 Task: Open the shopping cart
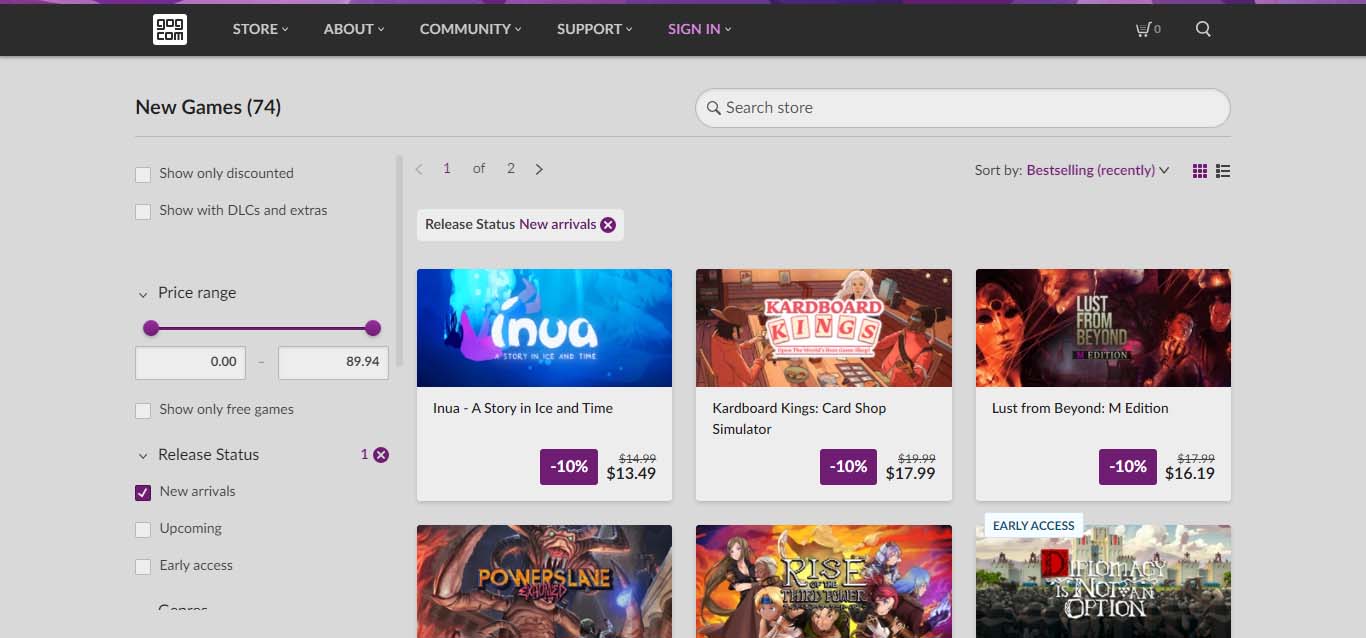pos(1146,29)
